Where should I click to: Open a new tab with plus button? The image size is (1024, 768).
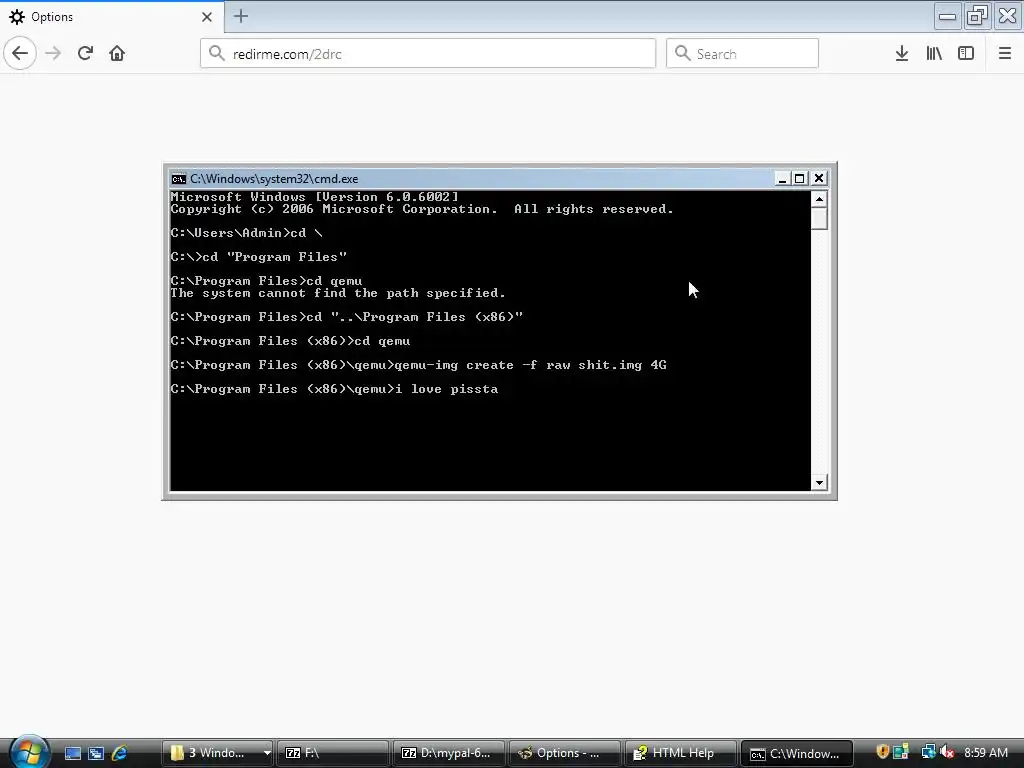[x=241, y=16]
